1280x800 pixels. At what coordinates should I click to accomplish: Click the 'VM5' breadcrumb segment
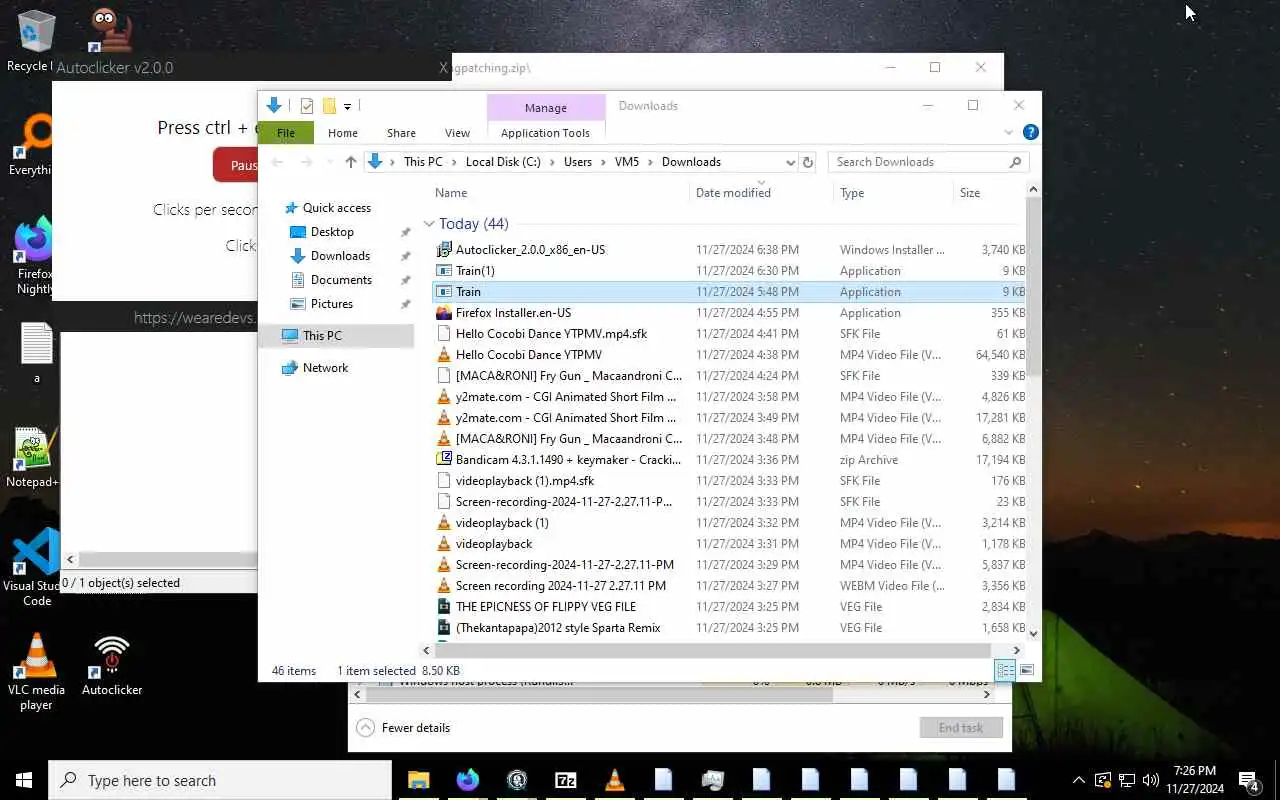coord(627,162)
